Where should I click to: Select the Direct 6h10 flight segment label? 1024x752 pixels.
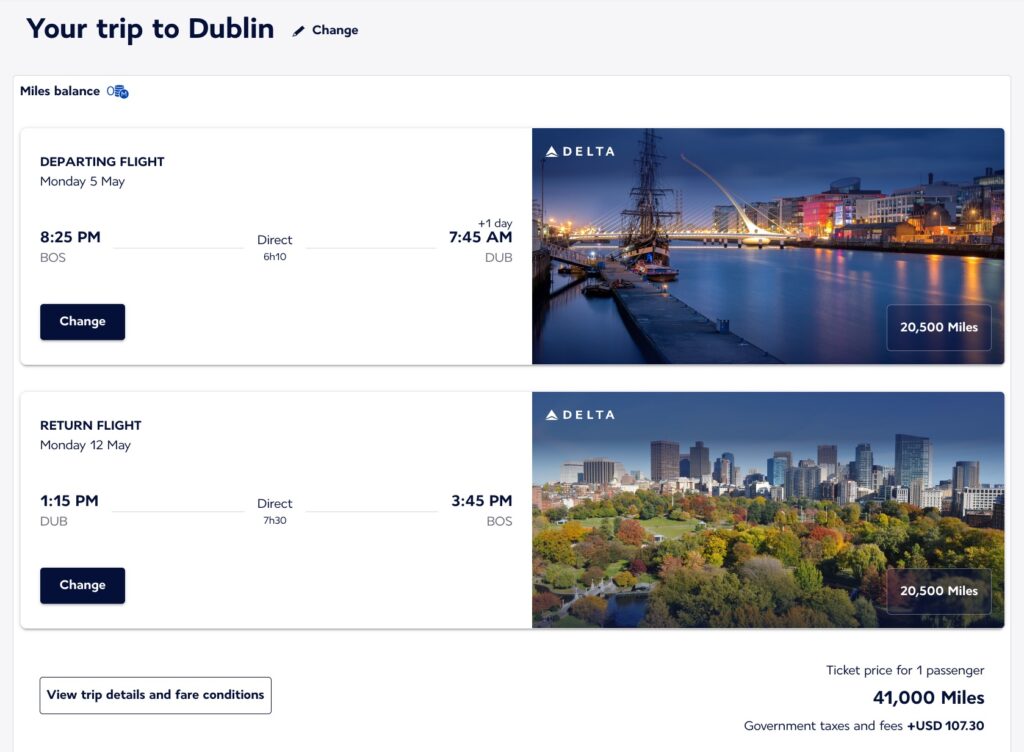(274, 246)
